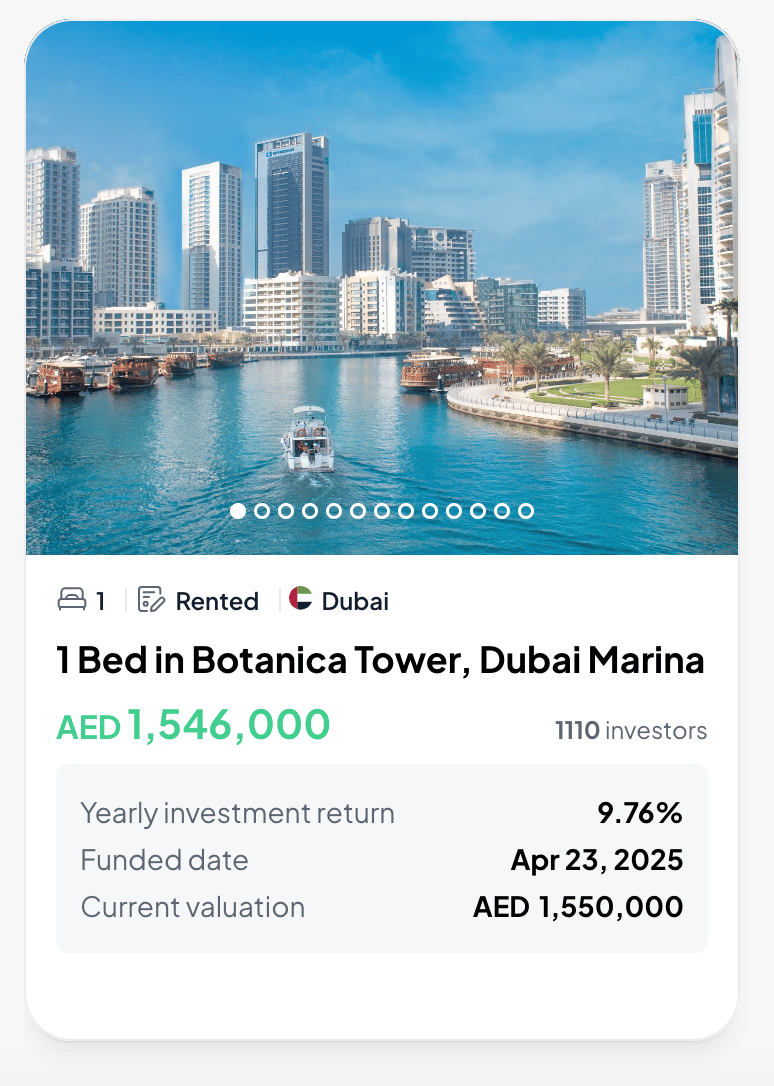Select the seventh carousel dot
This screenshot has height=1086, width=774.
(x=382, y=511)
